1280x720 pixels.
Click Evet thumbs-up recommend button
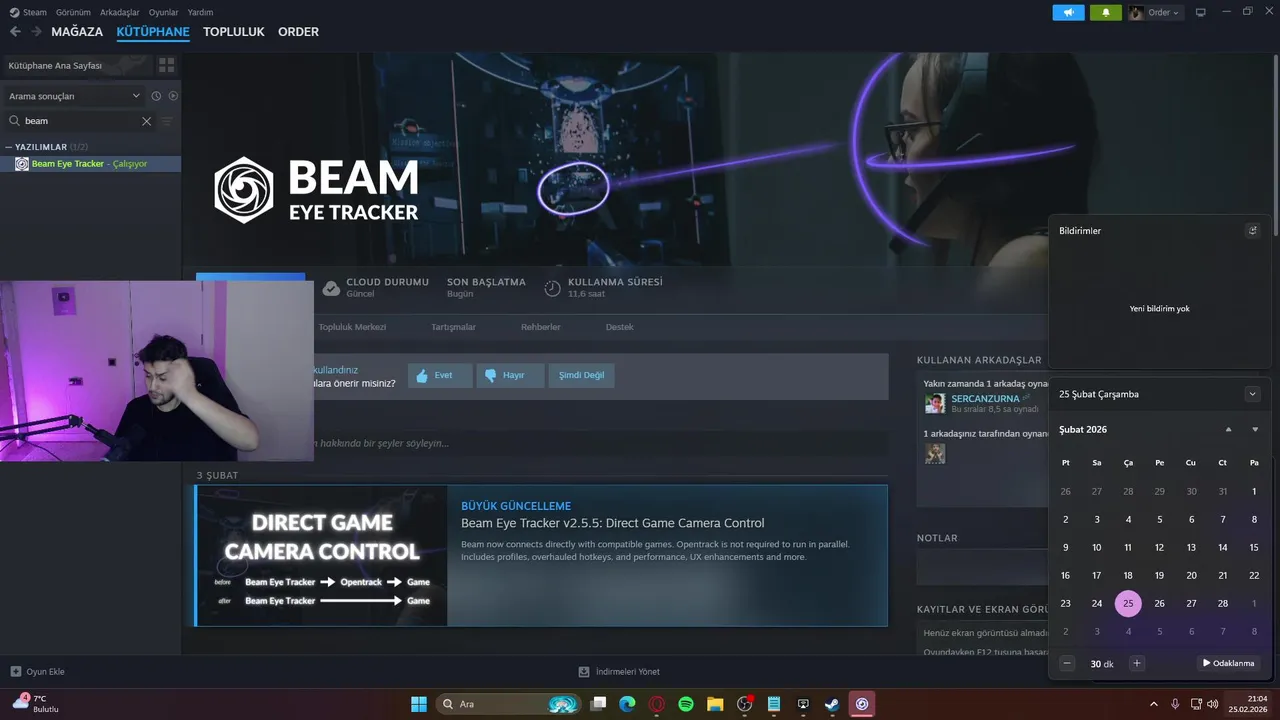pos(440,375)
